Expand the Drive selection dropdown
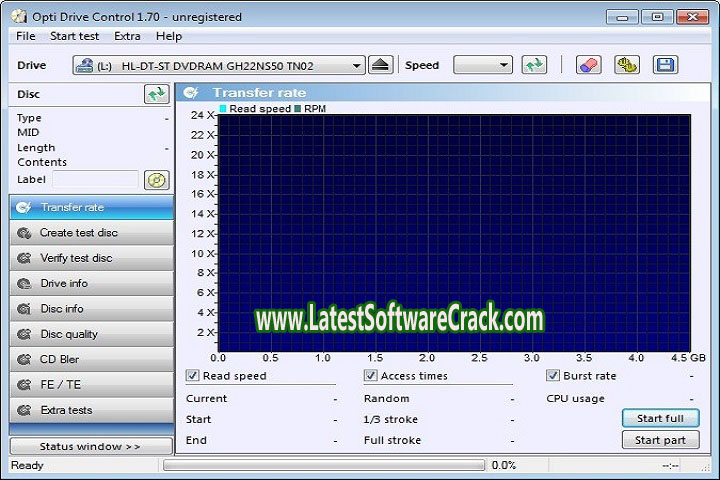Screen dimensions: 720x480 (357, 66)
